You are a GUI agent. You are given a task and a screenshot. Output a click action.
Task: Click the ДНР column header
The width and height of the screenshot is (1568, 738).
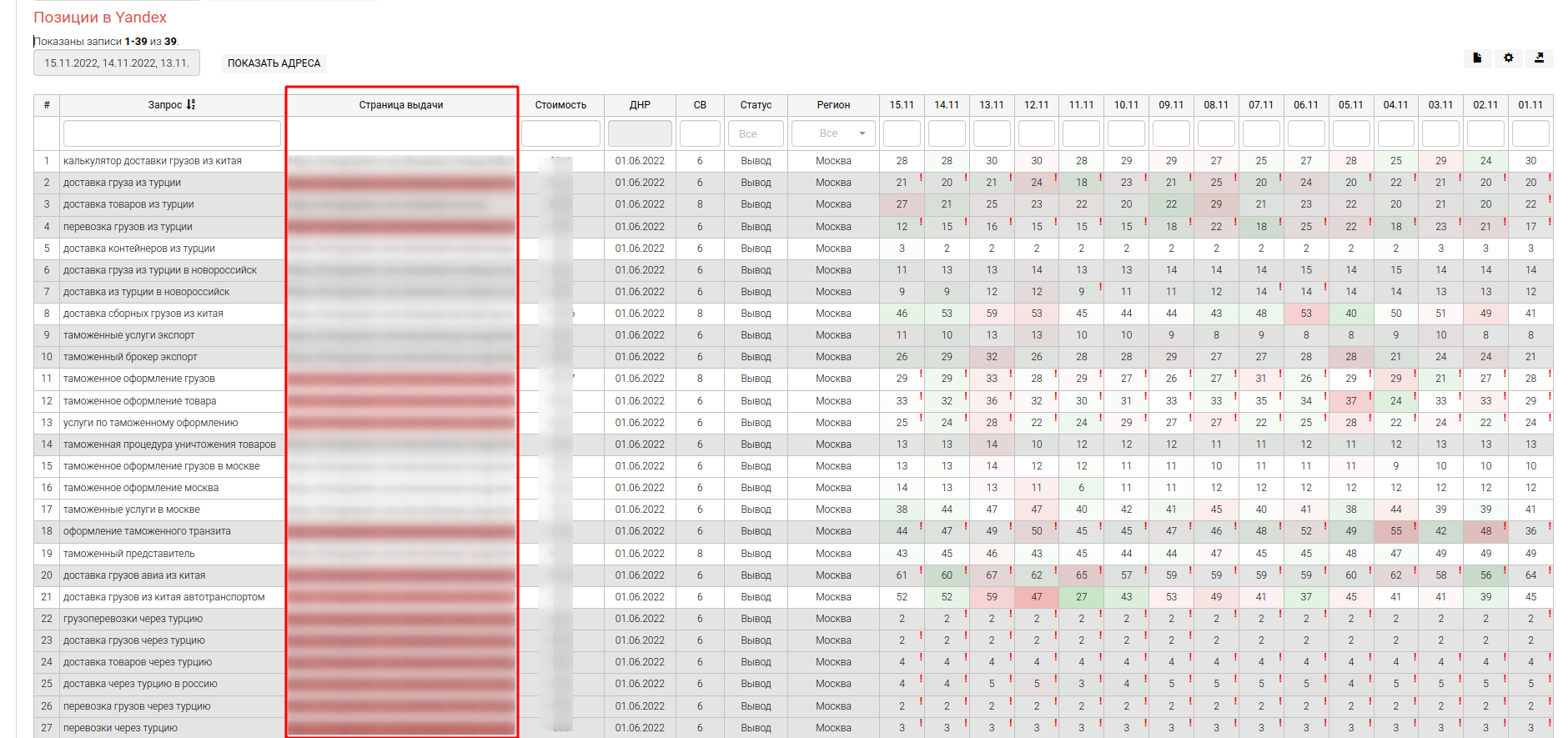tap(640, 105)
